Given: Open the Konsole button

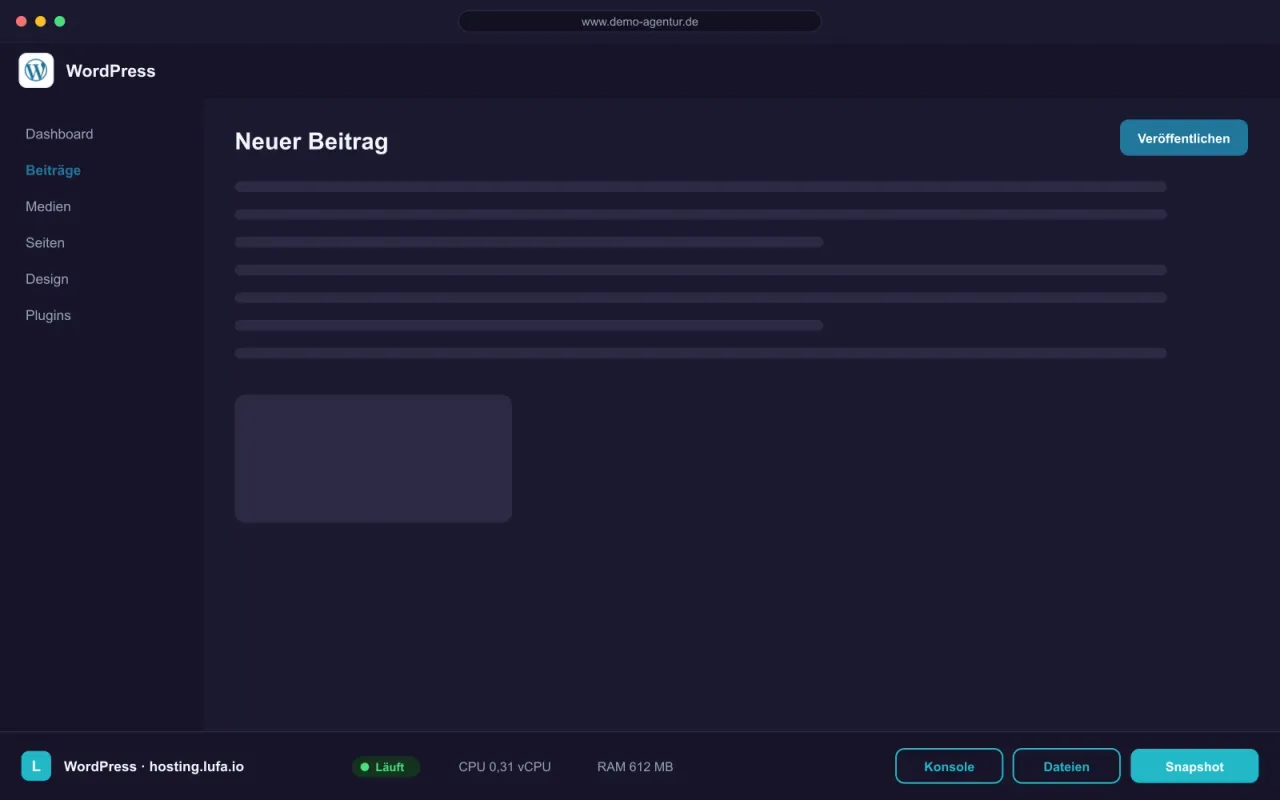Looking at the screenshot, I should (x=949, y=766).
